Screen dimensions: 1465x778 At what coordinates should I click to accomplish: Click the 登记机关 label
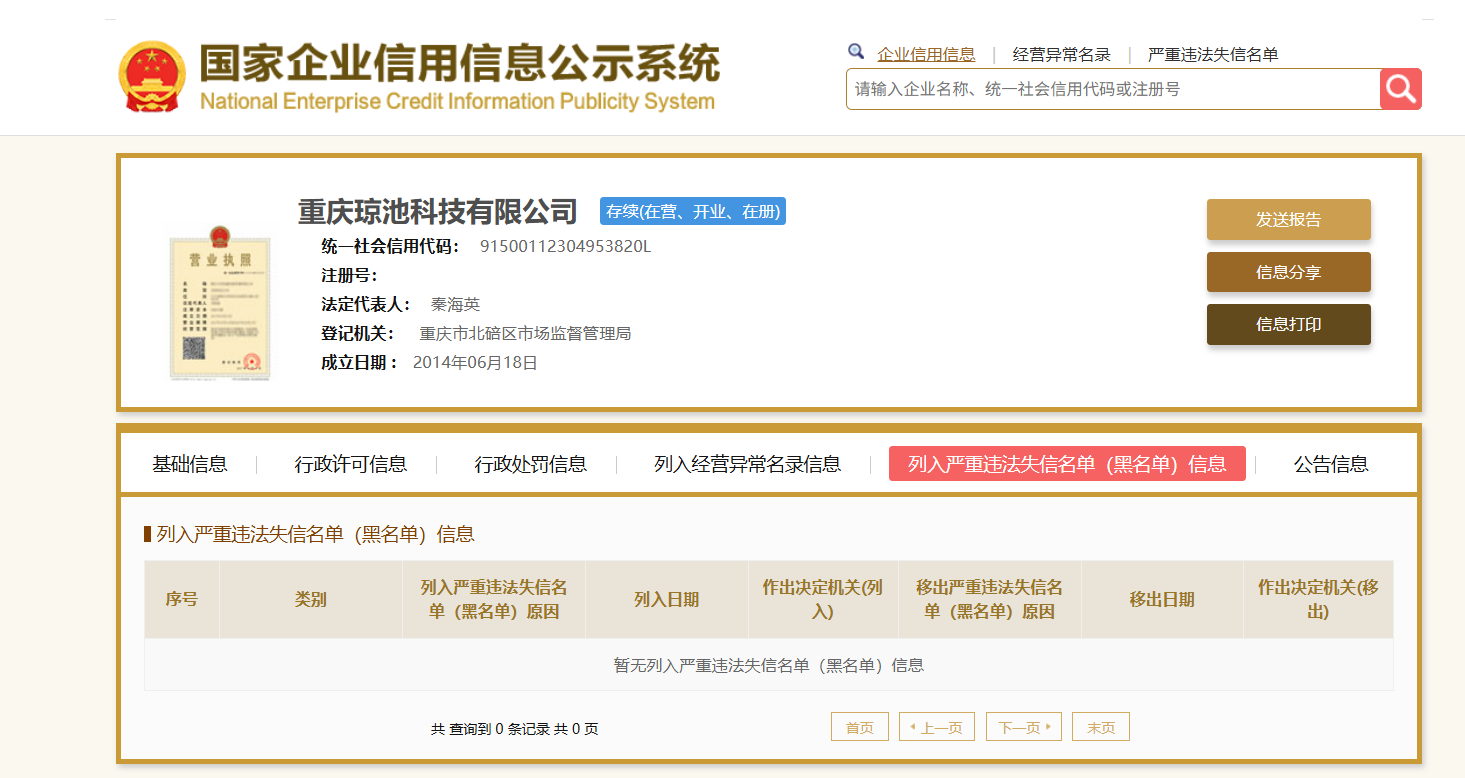click(x=358, y=333)
